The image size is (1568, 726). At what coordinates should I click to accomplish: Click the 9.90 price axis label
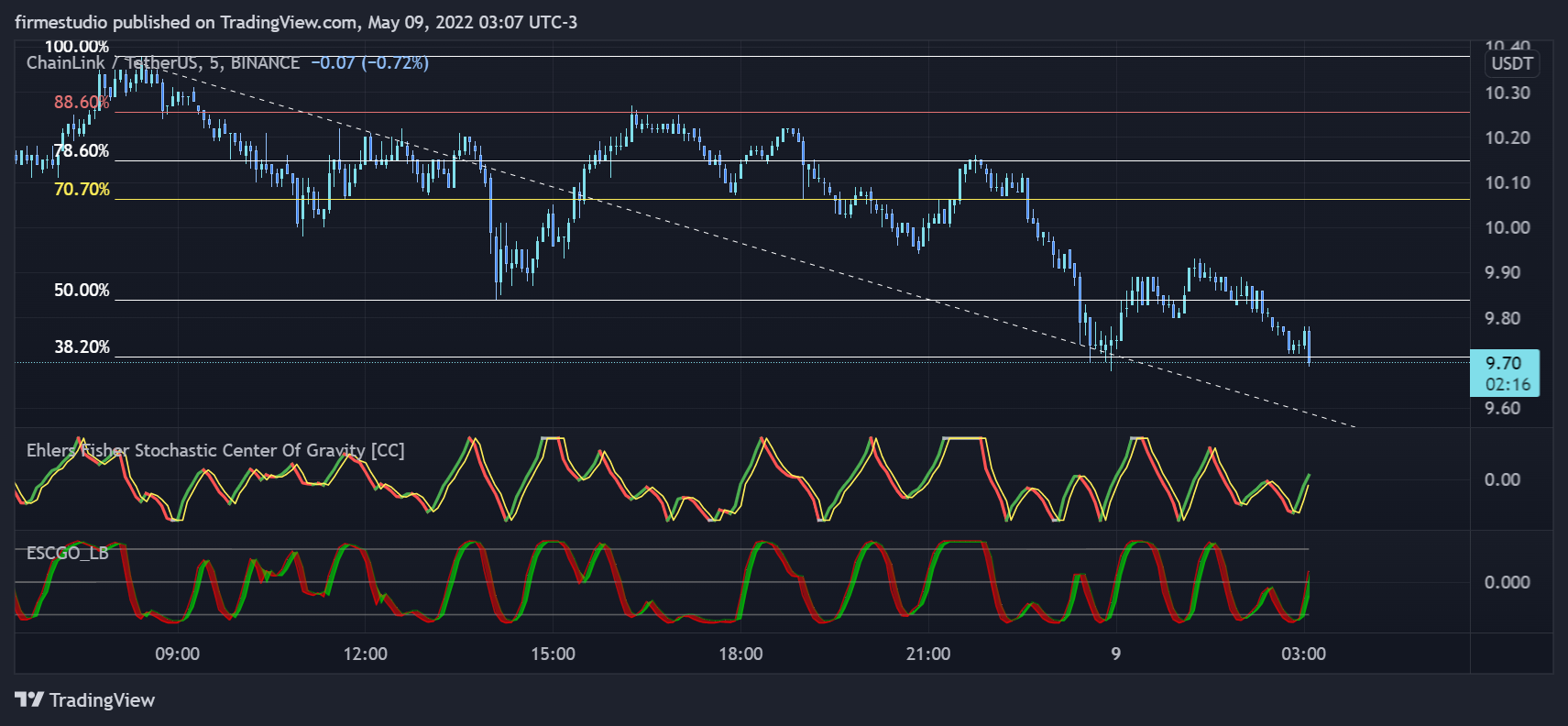(x=1503, y=272)
